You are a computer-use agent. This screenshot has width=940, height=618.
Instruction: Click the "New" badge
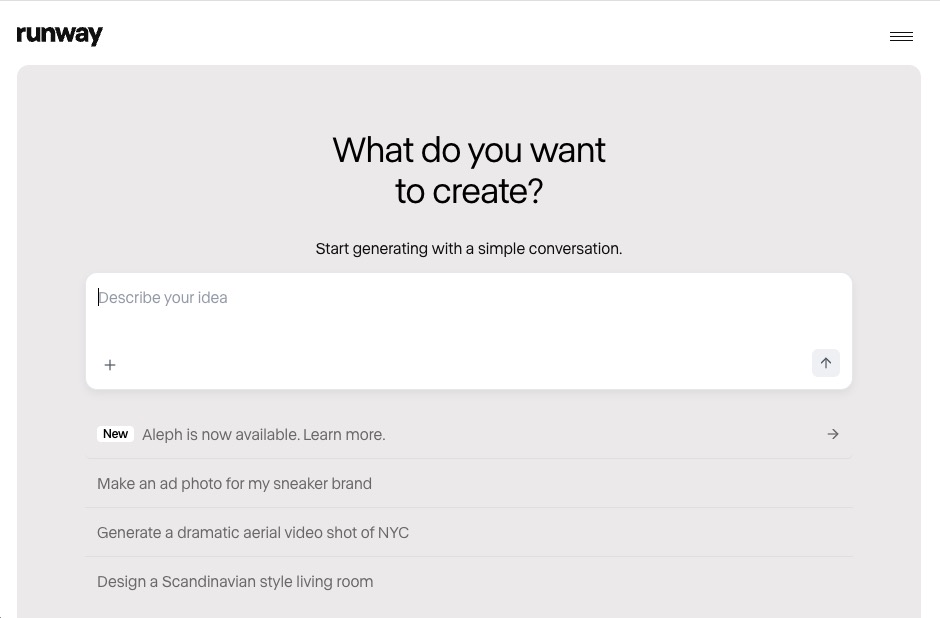tap(115, 434)
